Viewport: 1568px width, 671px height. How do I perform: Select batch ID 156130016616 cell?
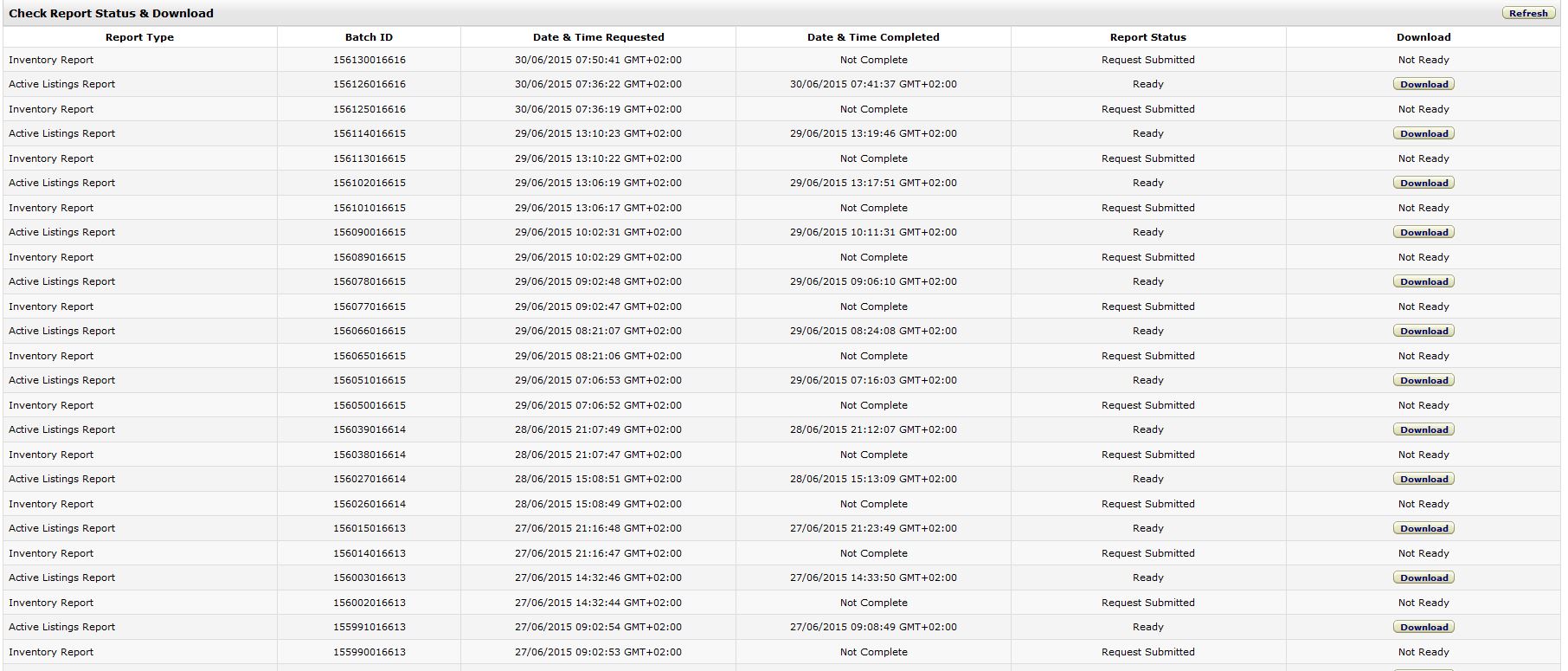(x=369, y=60)
